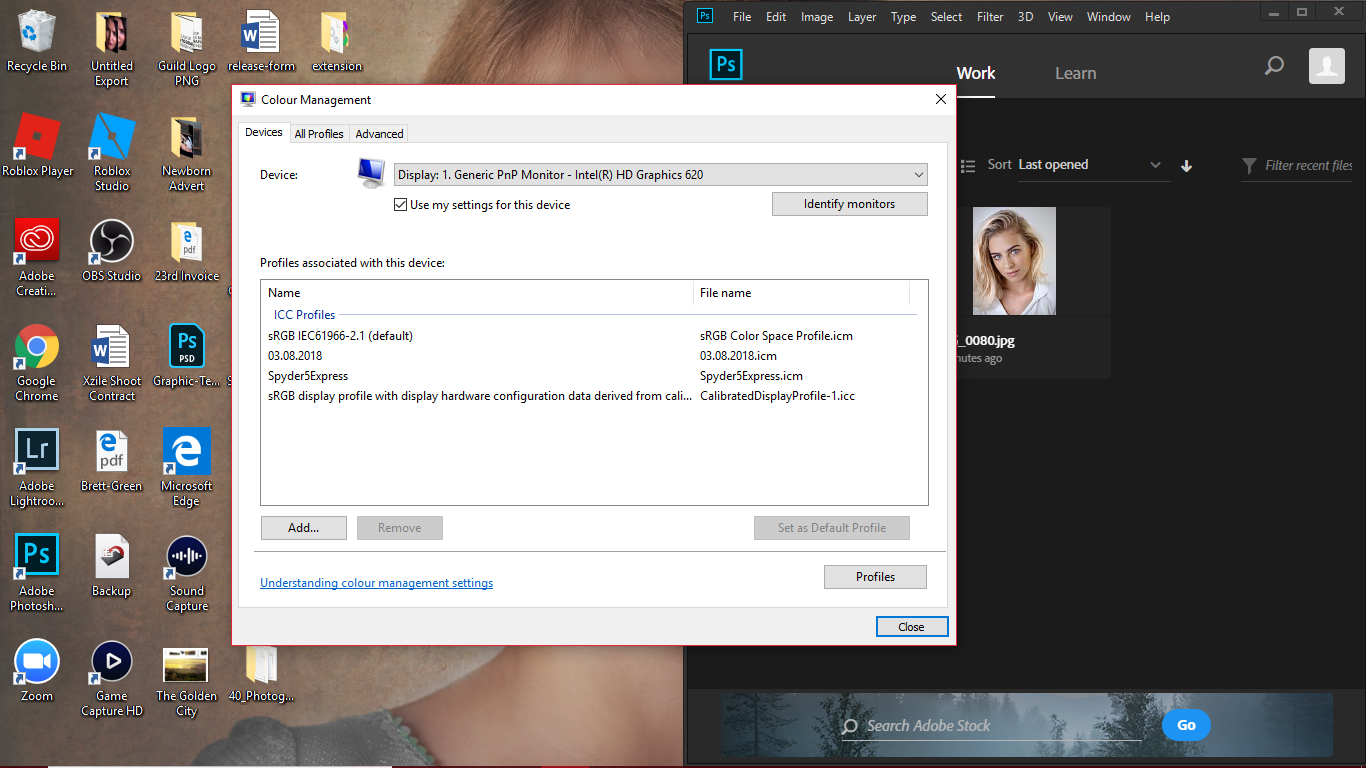Open the Photoshop Filter menu
This screenshot has width=1366, height=768.
click(x=990, y=17)
